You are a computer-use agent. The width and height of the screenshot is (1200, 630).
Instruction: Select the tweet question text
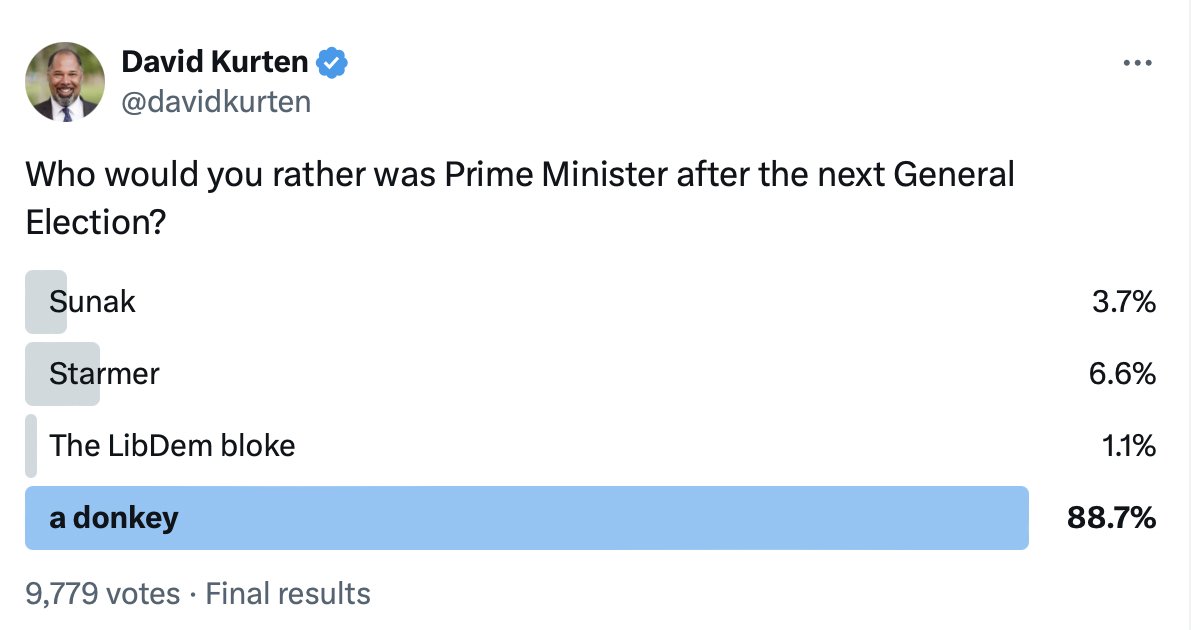[520, 198]
